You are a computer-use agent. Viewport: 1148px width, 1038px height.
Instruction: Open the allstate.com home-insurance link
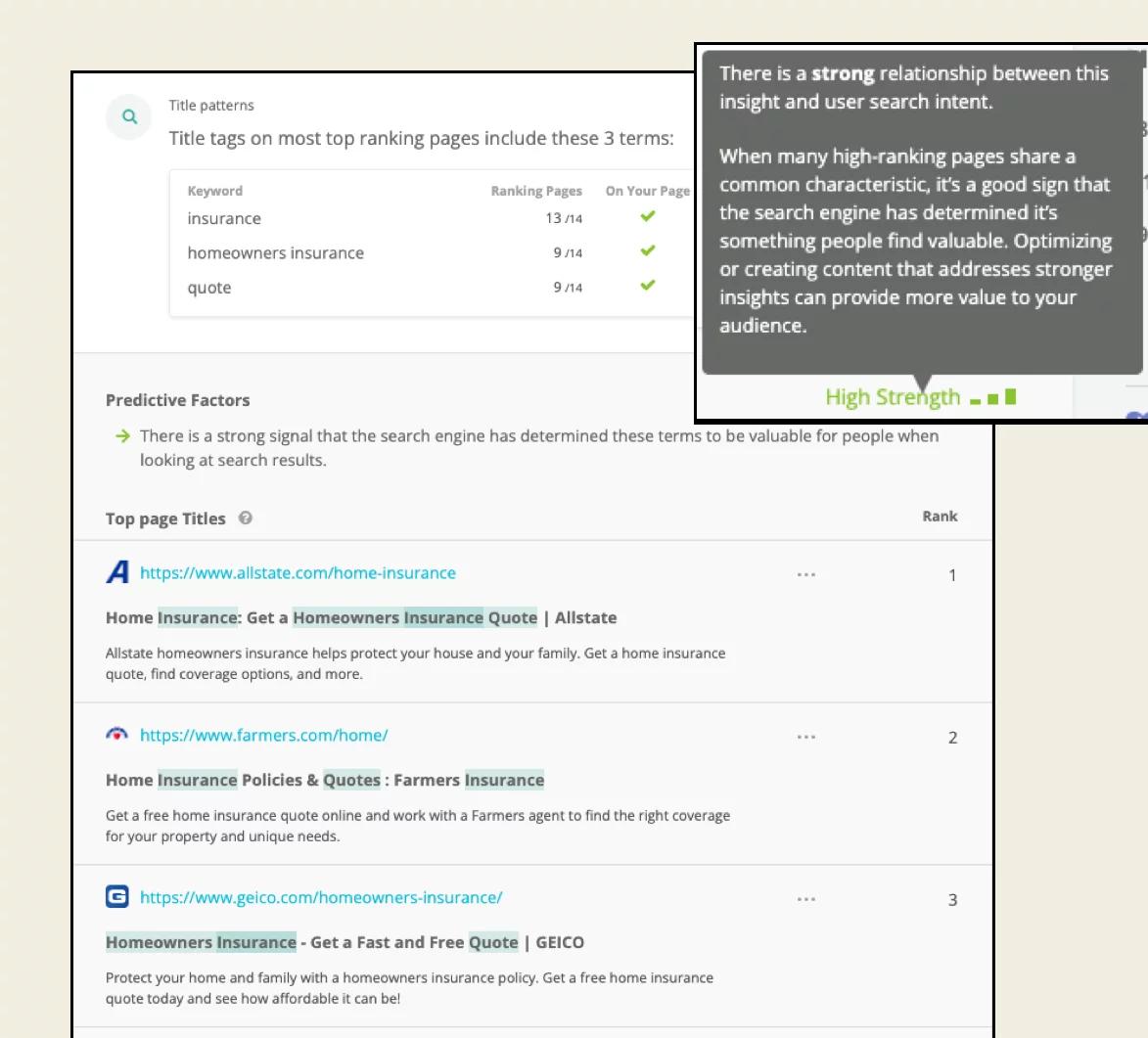pyautogui.click(x=298, y=573)
